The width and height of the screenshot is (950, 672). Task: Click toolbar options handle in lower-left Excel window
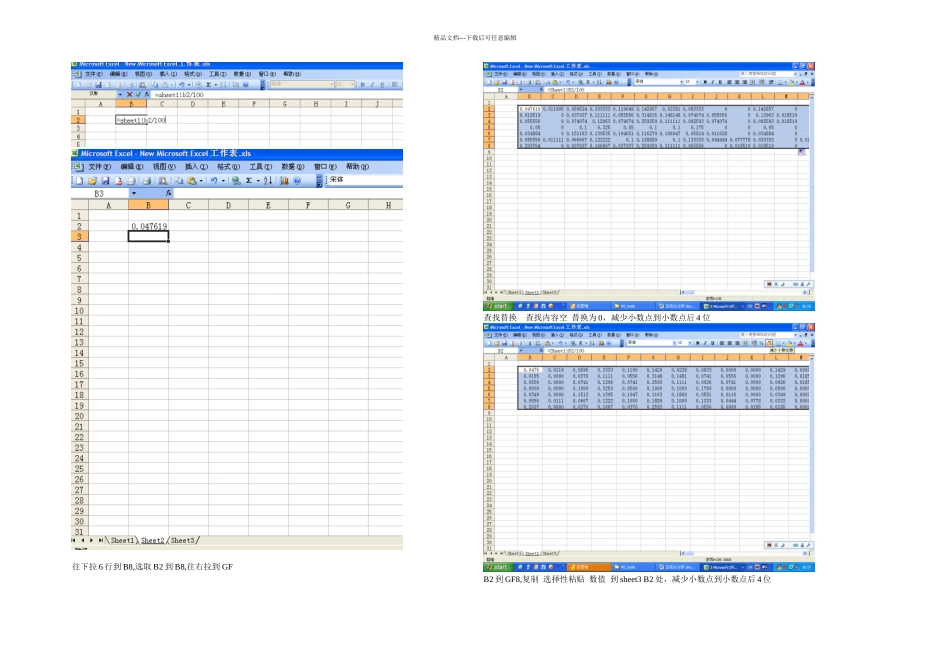[319, 181]
